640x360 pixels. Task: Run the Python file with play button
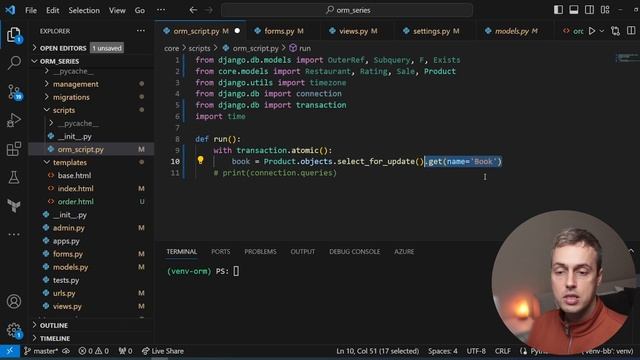pos(591,31)
